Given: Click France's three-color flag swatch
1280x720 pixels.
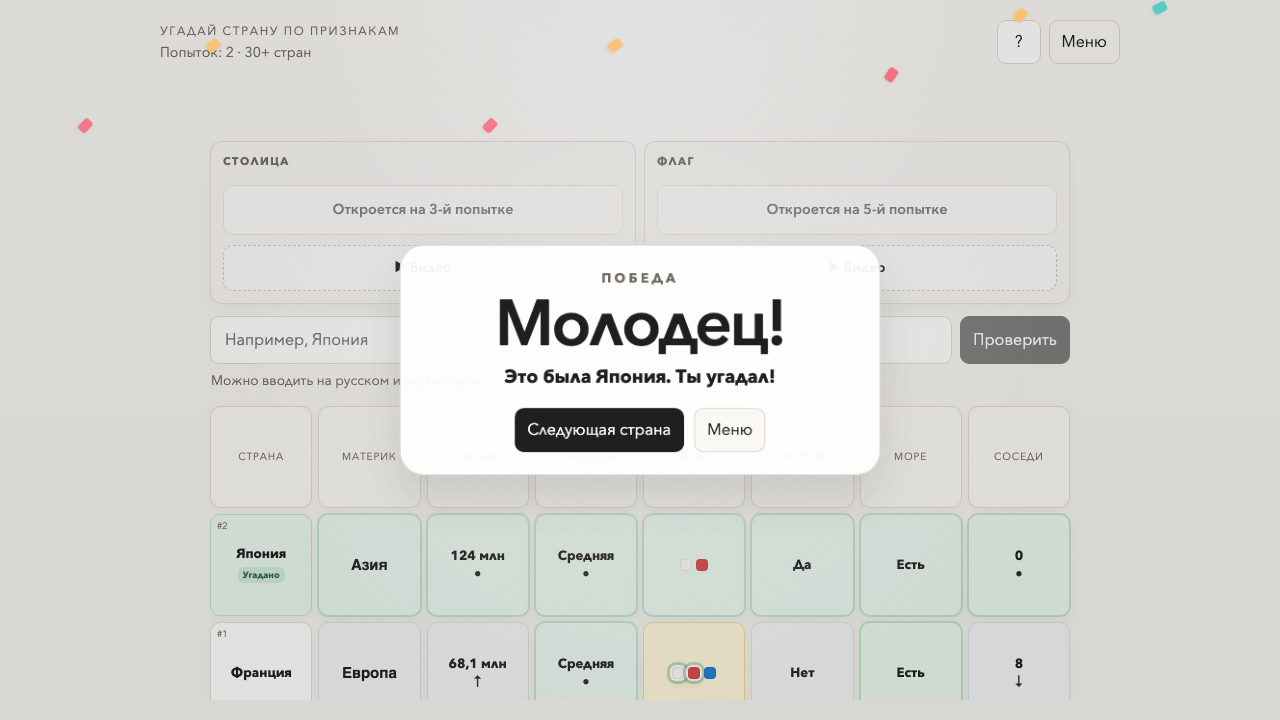Looking at the screenshot, I should click(x=693, y=673).
